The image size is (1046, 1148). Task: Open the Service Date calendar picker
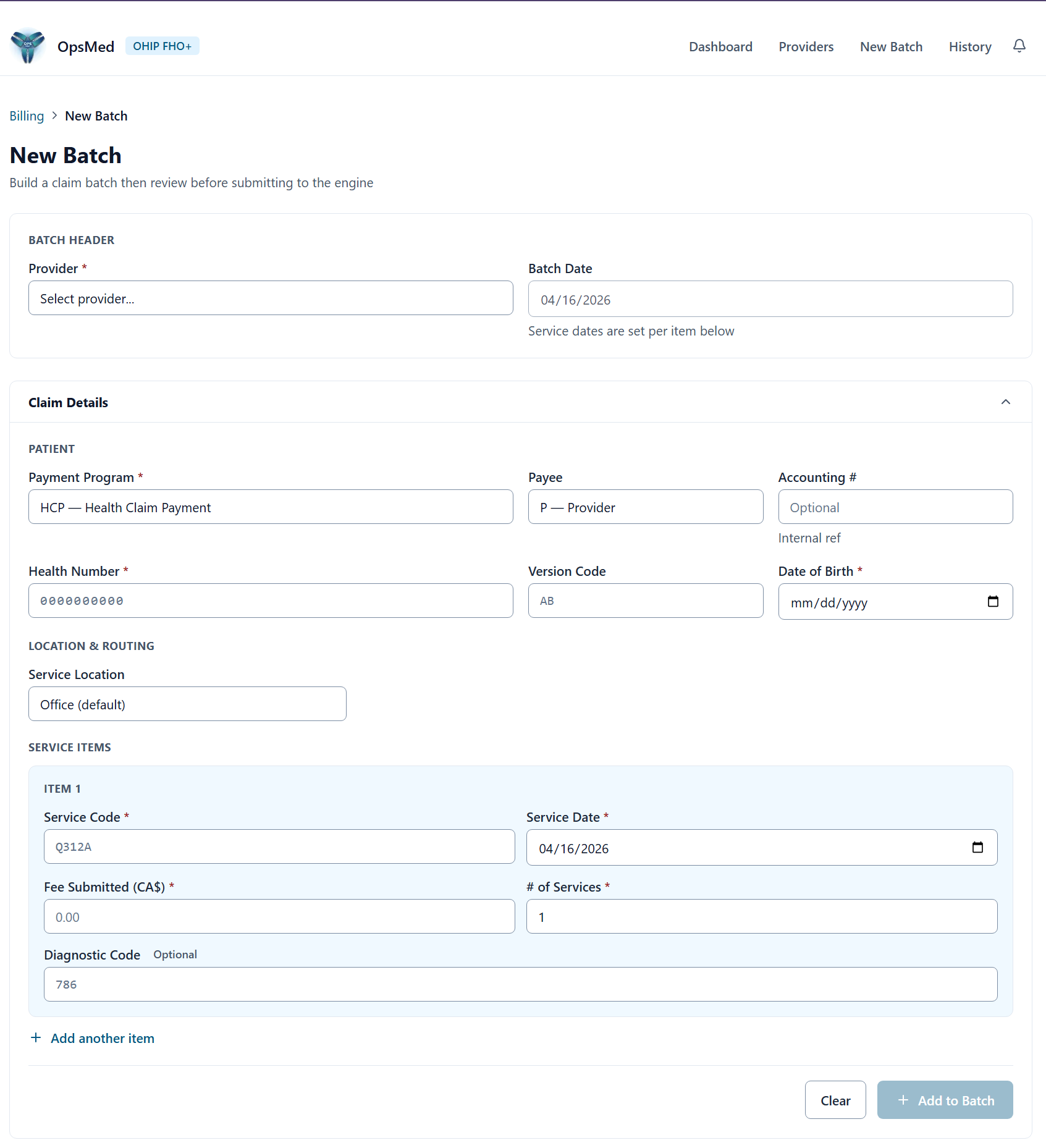[x=977, y=848]
